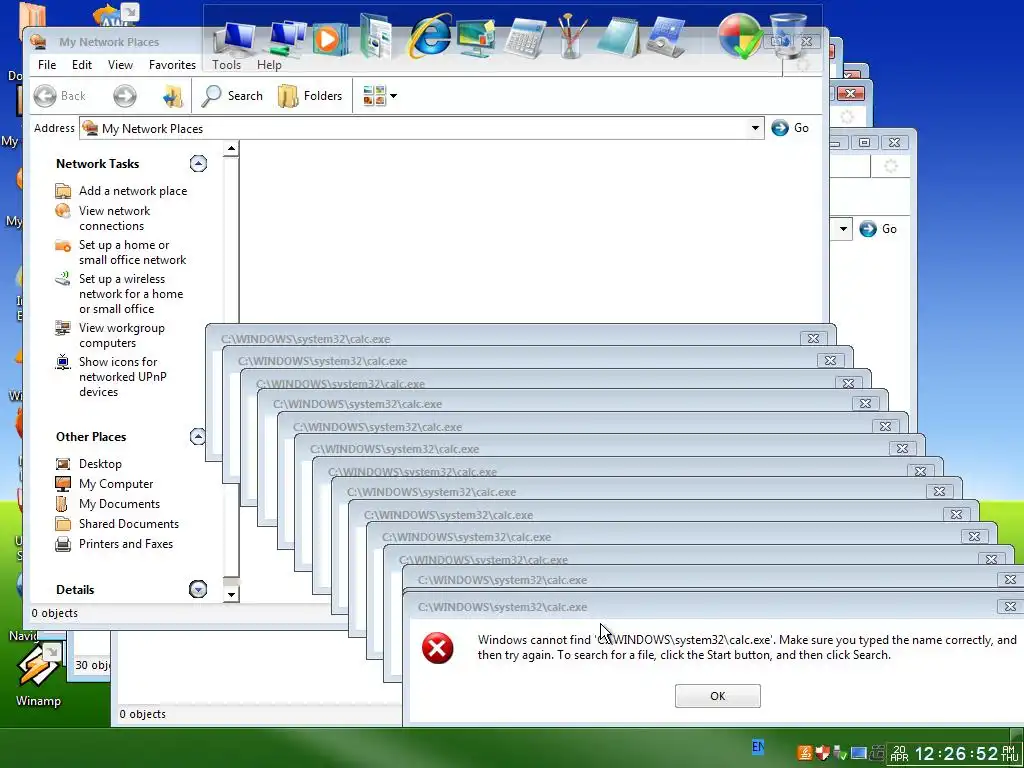Open My Computer from the dock
The width and height of the screenshot is (1024, 768).
click(234, 39)
